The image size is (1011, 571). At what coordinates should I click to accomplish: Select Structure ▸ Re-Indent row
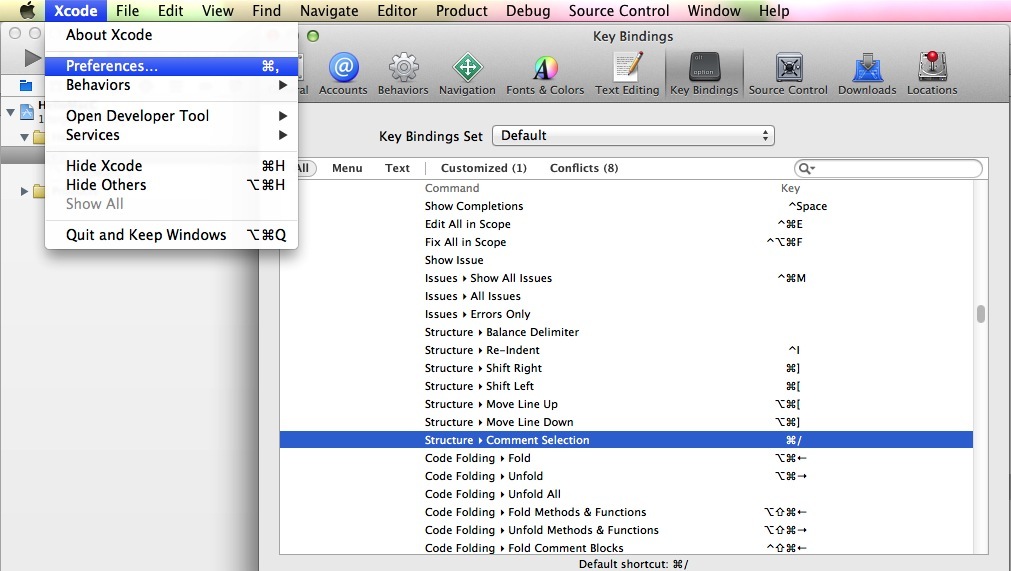(x=626, y=351)
